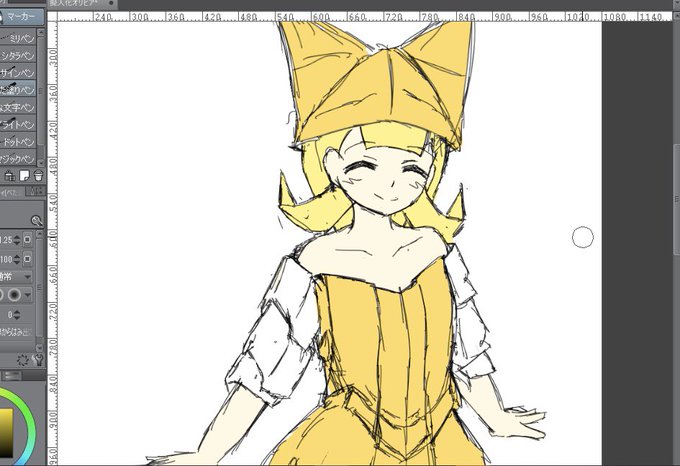Click the delete sub tool trash icon
680x466 pixels.
[x=38, y=176]
